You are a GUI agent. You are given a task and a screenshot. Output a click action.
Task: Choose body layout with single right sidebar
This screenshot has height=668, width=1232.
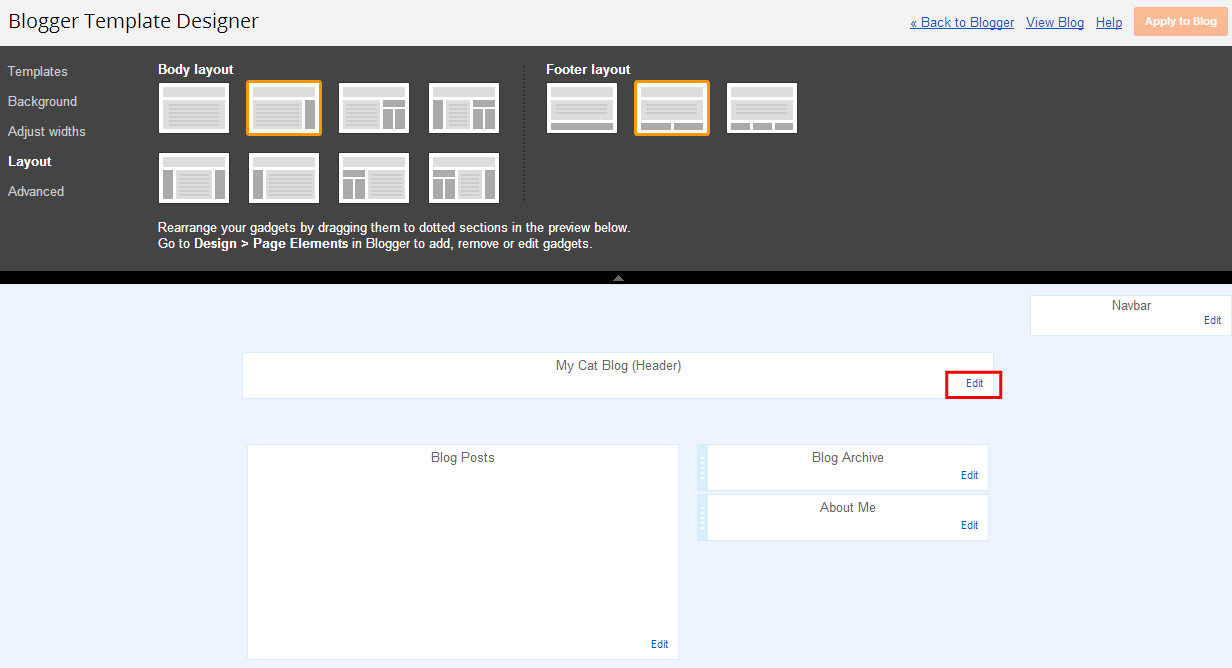(x=284, y=108)
